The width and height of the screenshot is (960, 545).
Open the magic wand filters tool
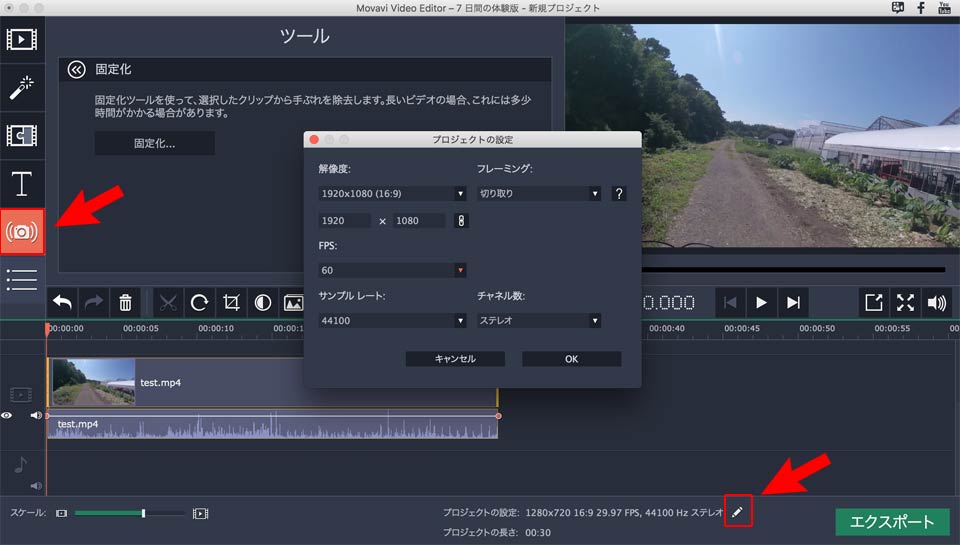[x=22, y=88]
